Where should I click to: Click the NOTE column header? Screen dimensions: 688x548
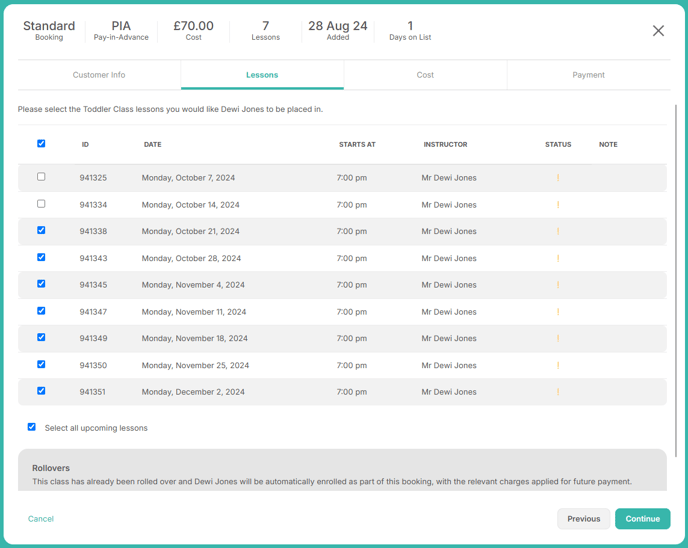[608, 144]
